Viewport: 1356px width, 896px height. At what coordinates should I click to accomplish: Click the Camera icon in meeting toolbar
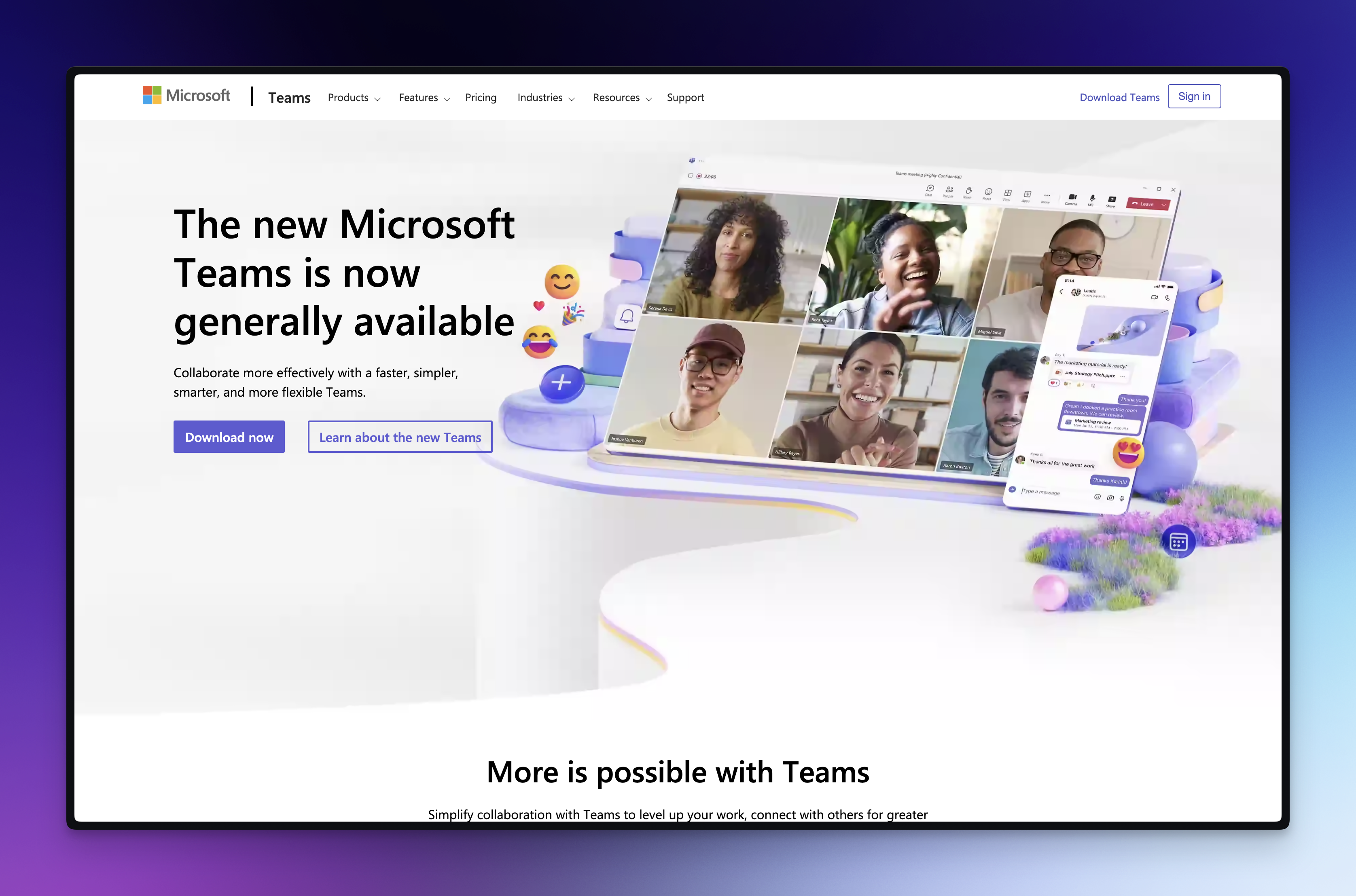coord(1072,198)
